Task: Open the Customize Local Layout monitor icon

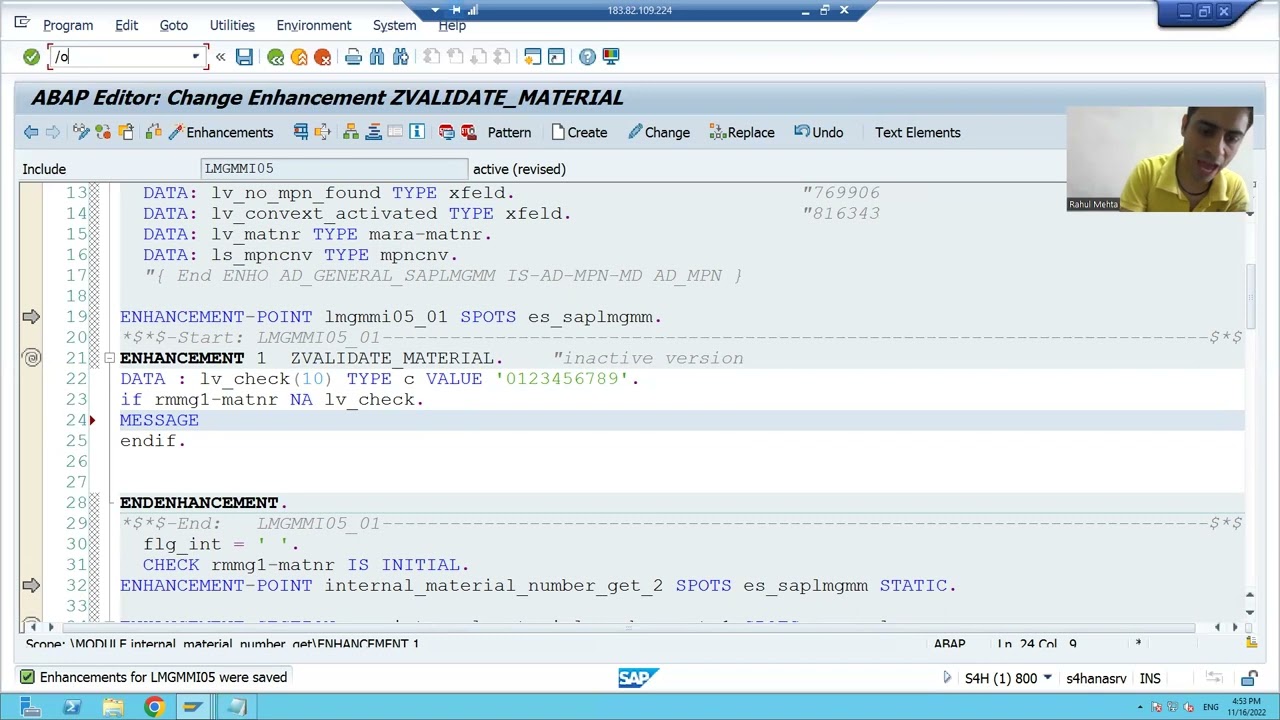Action: click(610, 57)
